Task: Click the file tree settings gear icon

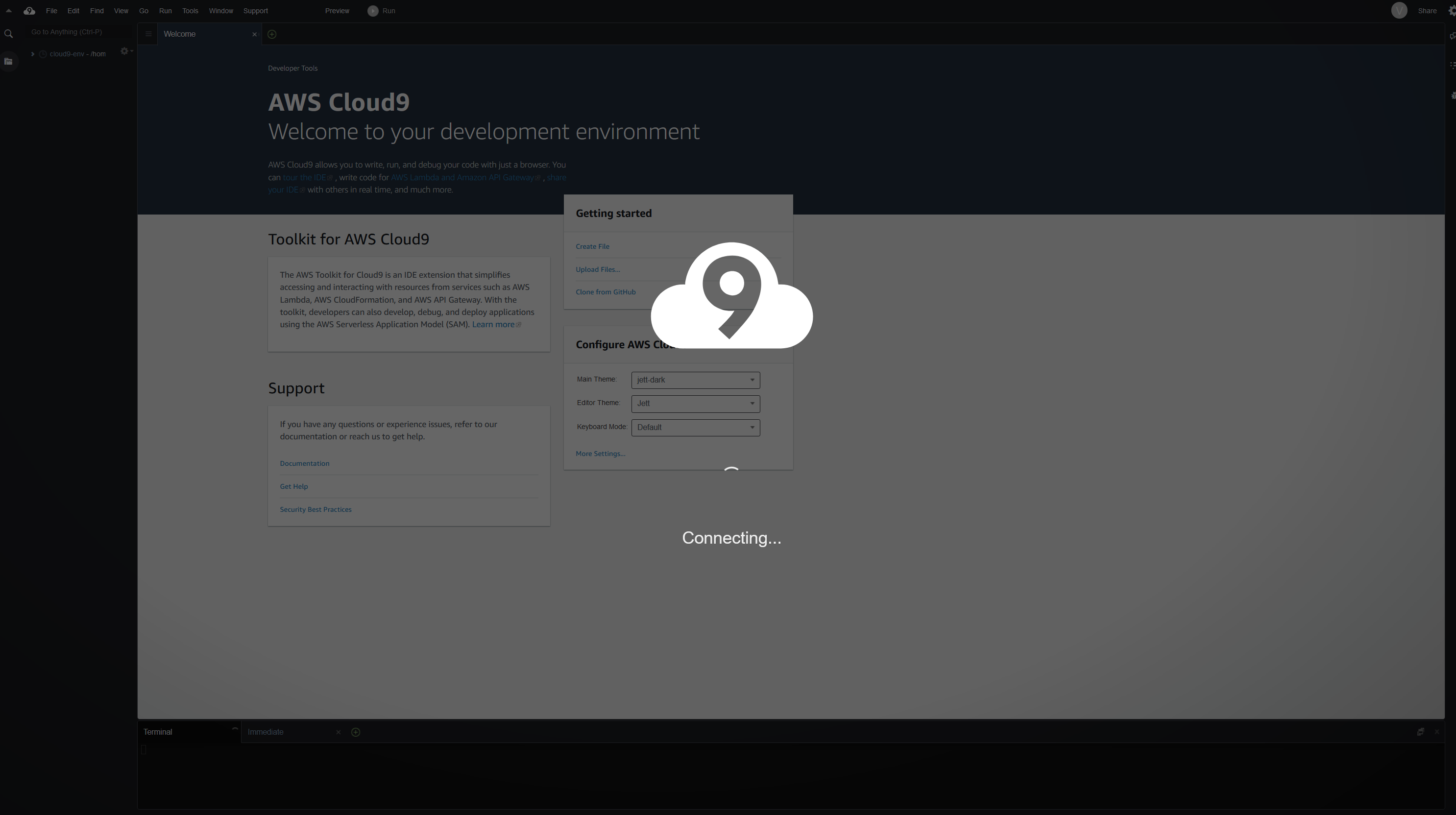Action: pyautogui.click(x=125, y=51)
